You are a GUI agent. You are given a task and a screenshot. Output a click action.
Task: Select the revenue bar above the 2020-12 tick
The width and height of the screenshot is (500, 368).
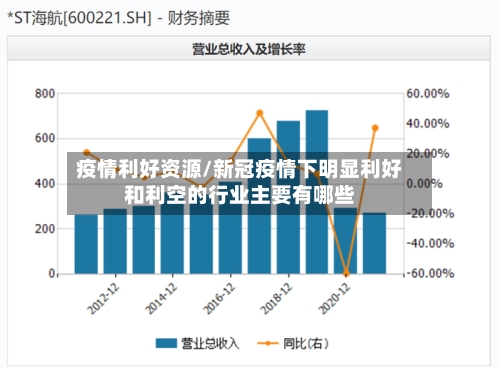pos(345,241)
